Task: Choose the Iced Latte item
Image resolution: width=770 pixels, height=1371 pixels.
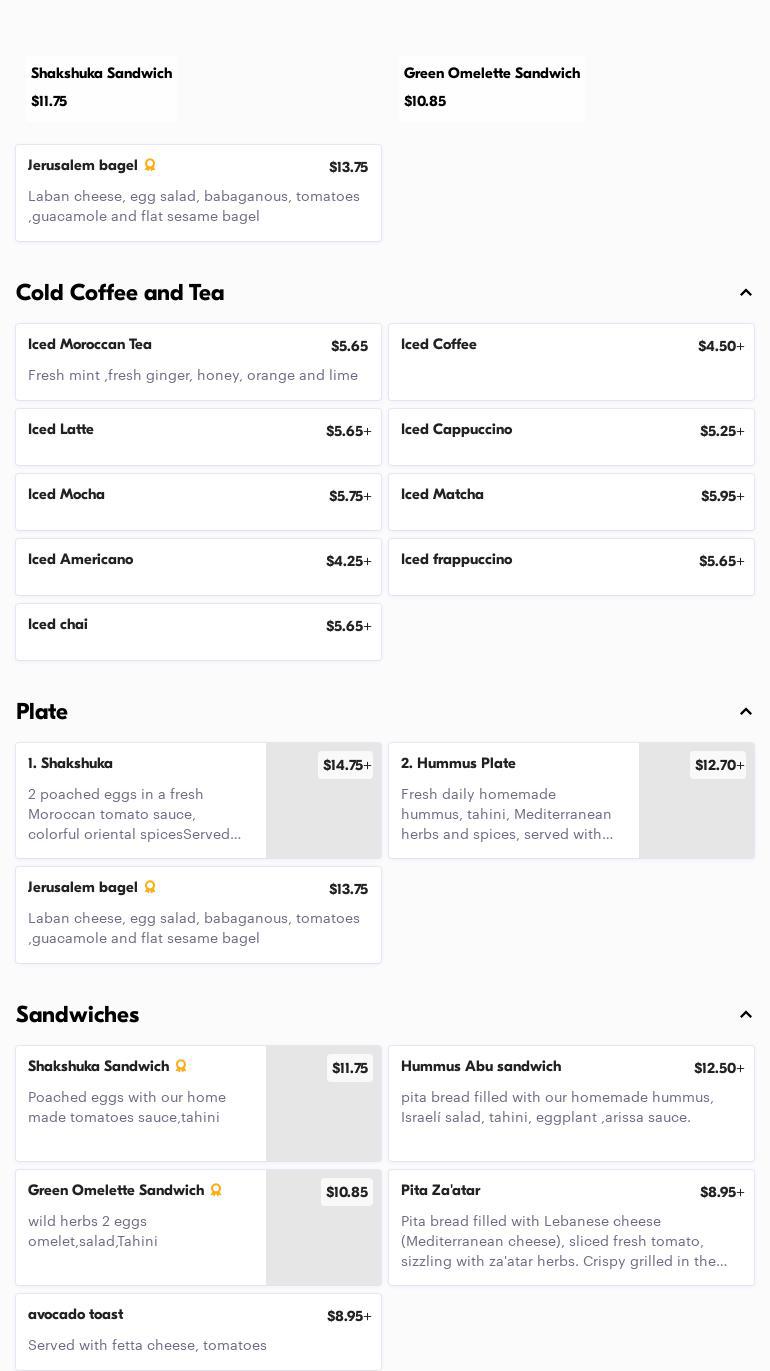Action: 198,436
